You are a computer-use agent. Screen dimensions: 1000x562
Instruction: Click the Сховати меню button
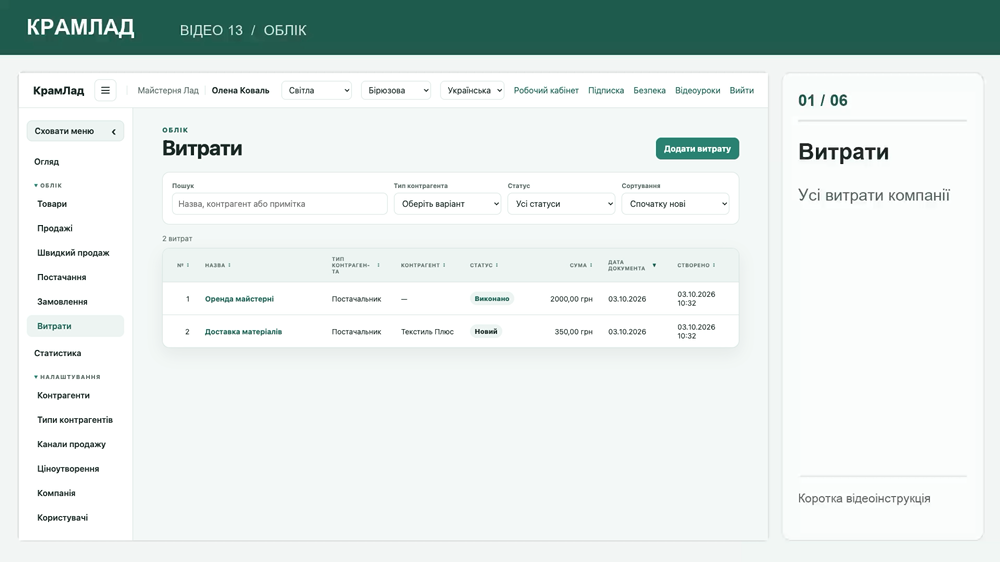[x=75, y=131]
